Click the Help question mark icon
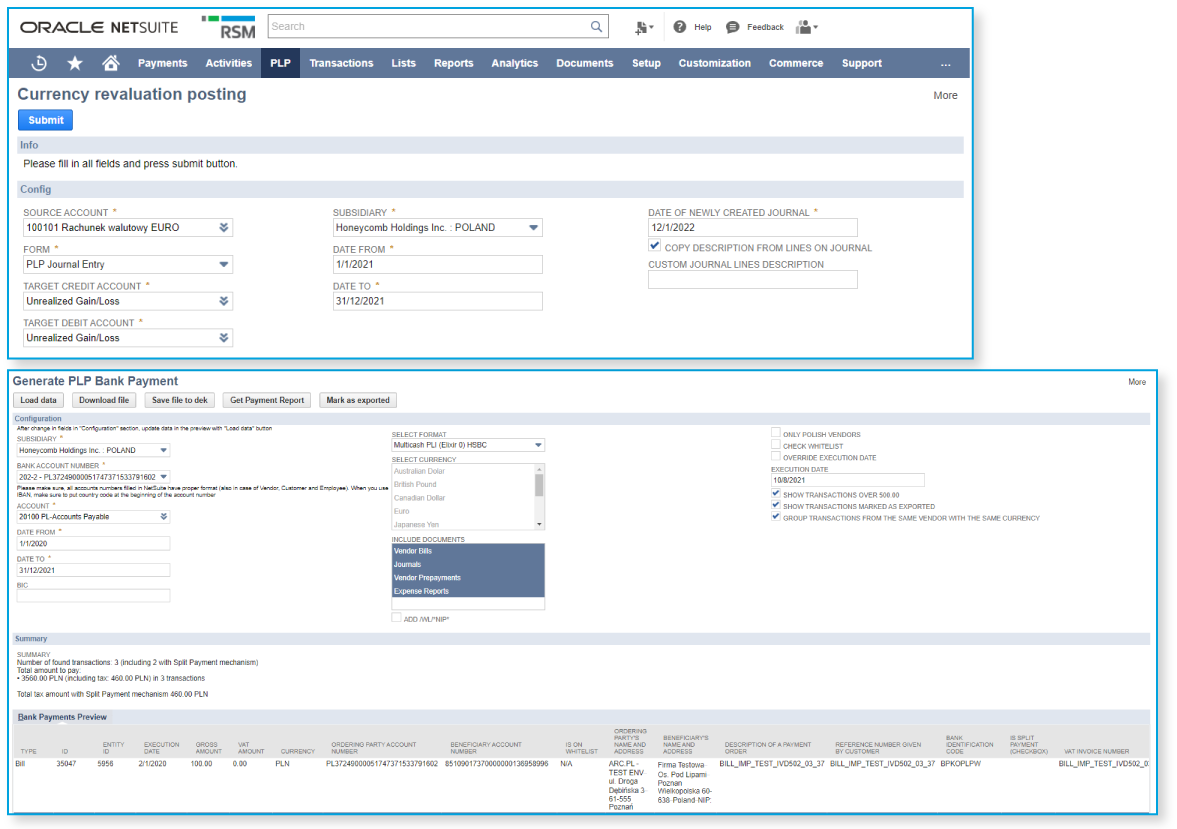 (x=680, y=27)
